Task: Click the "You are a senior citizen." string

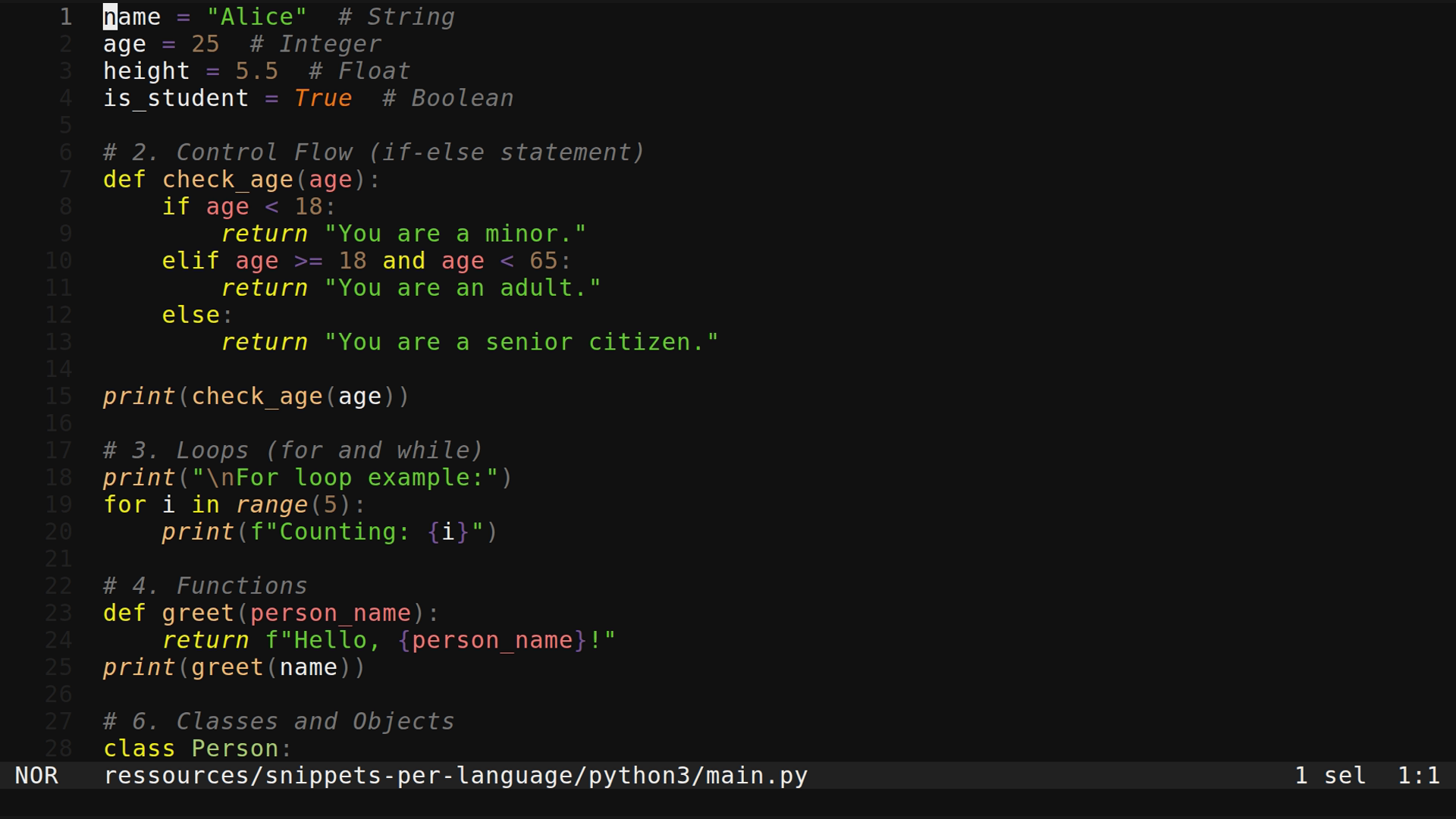Action: pyautogui.click(x=521, y=342)
